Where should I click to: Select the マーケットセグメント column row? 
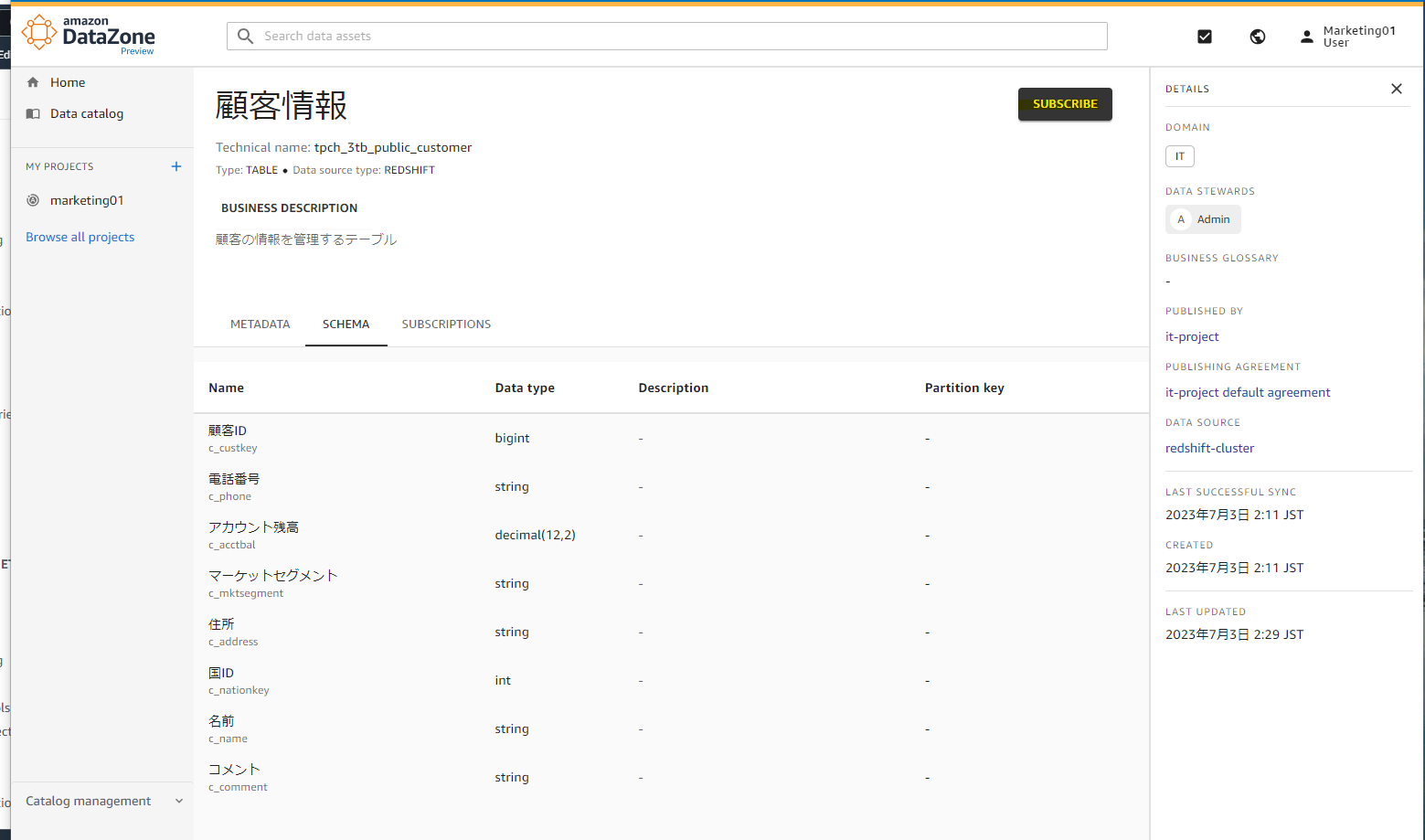[671, 583]
